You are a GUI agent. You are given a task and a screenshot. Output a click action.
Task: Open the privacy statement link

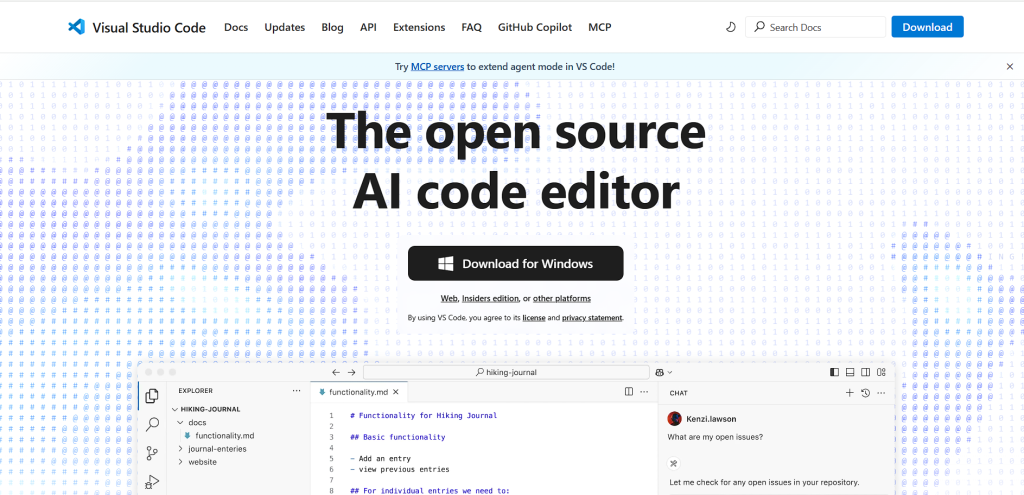coord(592,318)
